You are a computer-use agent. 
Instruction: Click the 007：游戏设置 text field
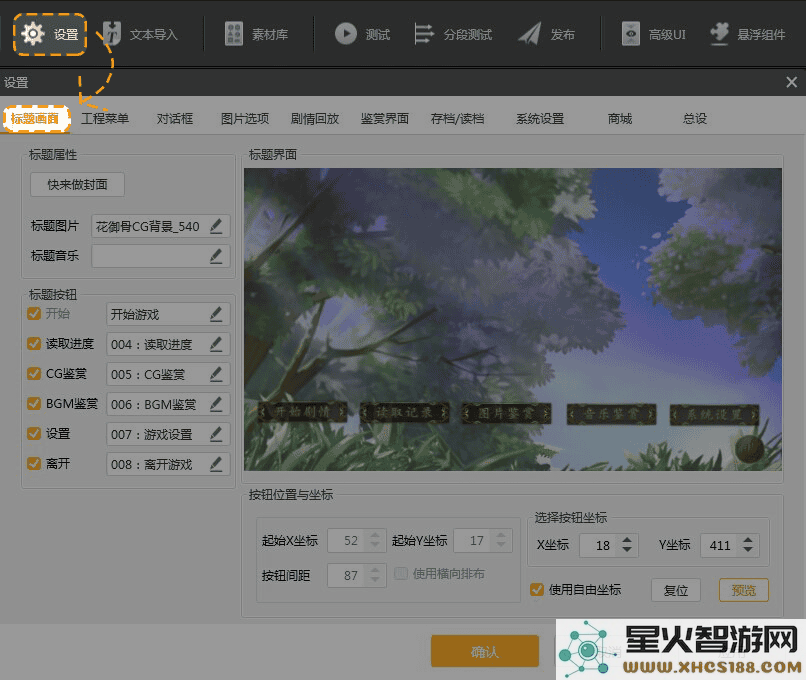[x=168, y=434]
